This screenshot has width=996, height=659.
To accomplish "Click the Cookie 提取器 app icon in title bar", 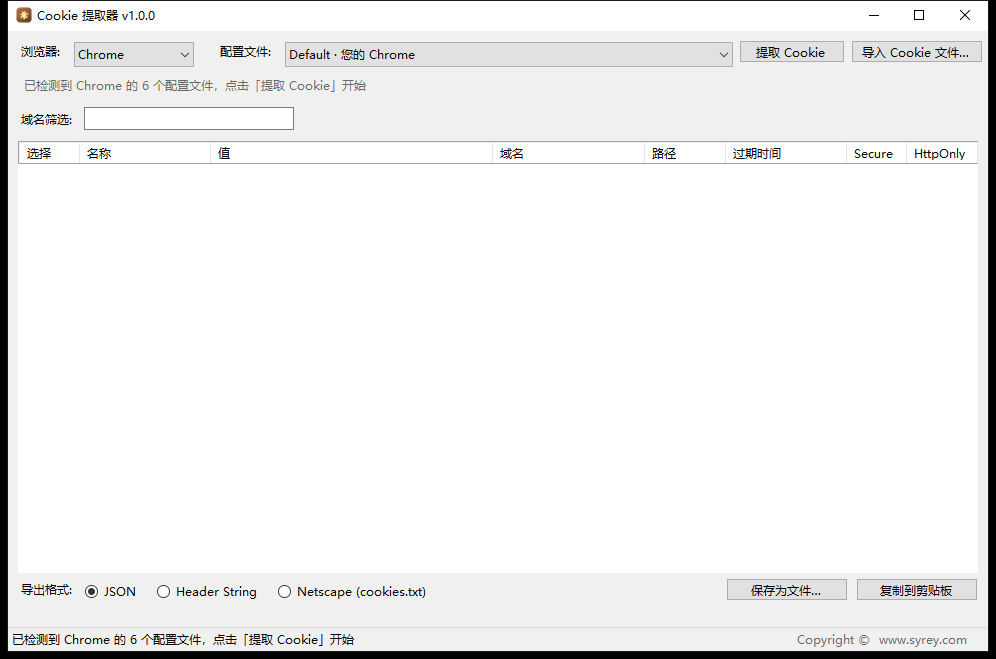I will click(24, 15).
